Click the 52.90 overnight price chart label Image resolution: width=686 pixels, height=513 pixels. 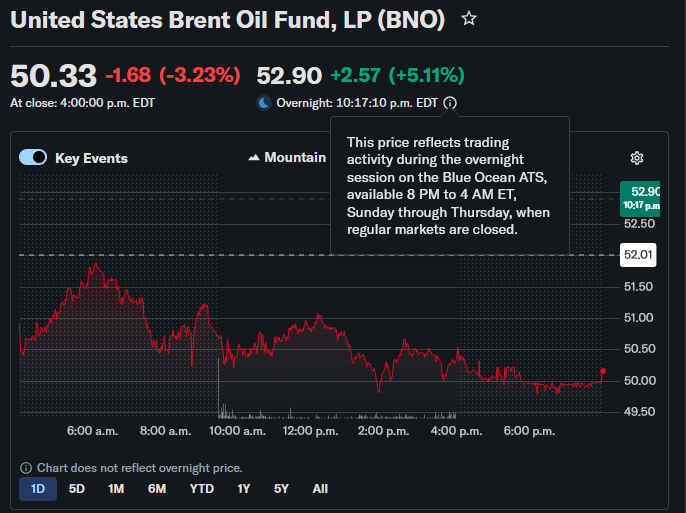(x=640, y=199)
